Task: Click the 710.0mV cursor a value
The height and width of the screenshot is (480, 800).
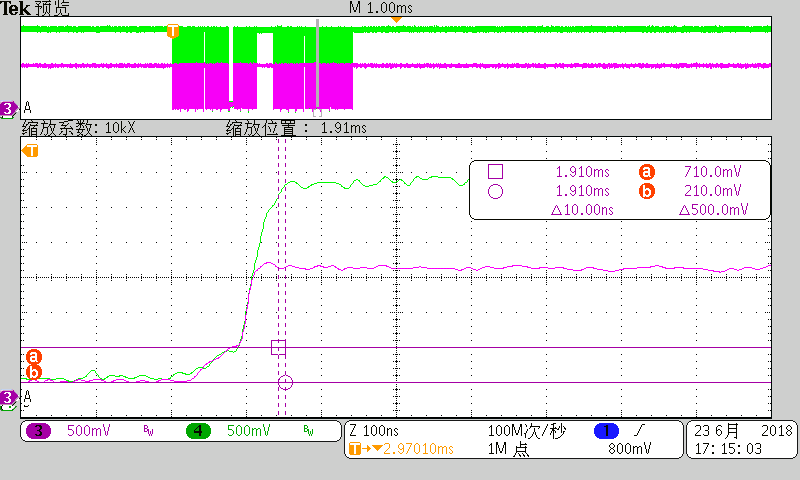Action: pyautogui.click(x=713, y=172)
